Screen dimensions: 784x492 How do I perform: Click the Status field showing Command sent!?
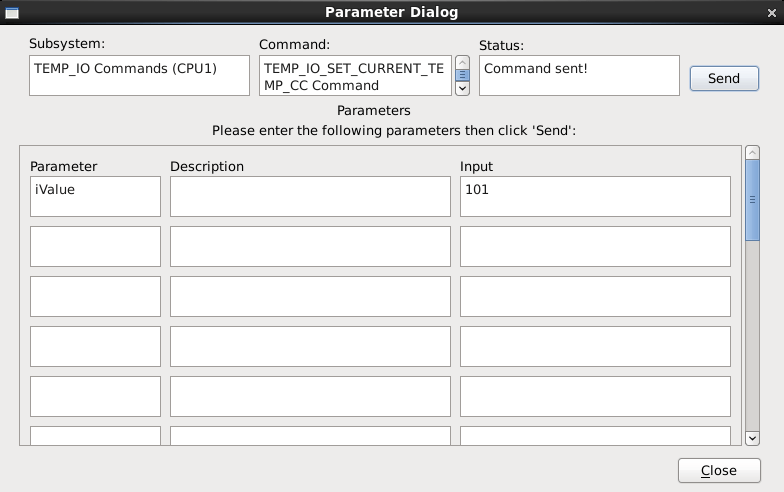(x=578, y=76)
